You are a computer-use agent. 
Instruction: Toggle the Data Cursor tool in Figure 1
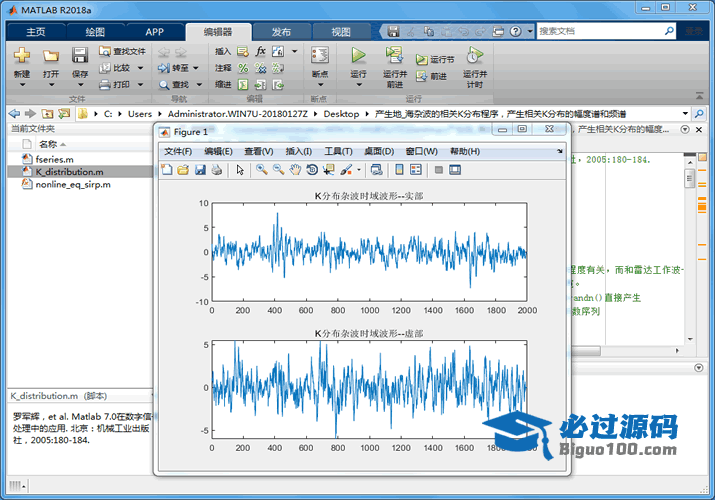coord(328,170)
